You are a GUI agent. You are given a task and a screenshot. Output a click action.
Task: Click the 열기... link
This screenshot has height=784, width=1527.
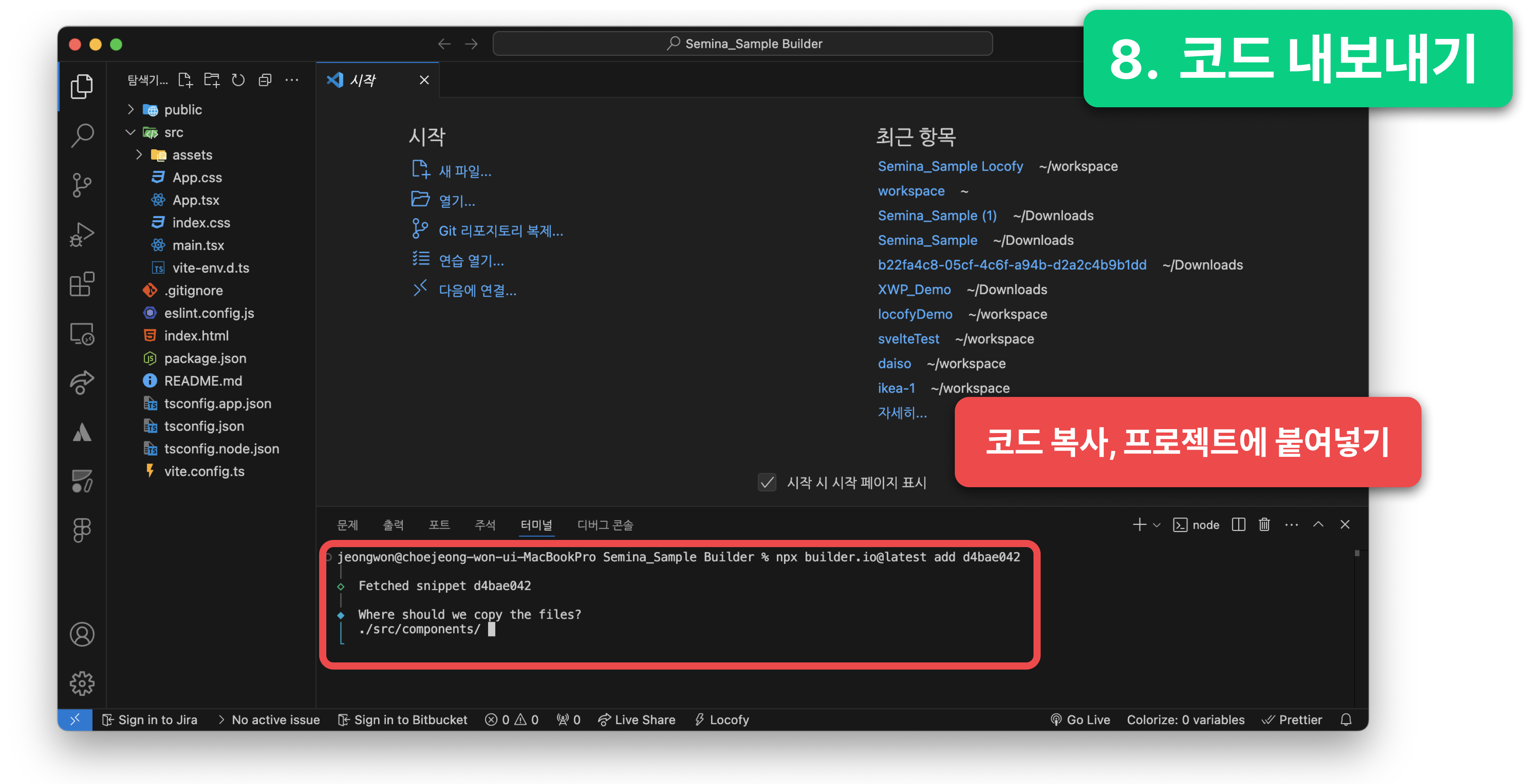point(456,201)
